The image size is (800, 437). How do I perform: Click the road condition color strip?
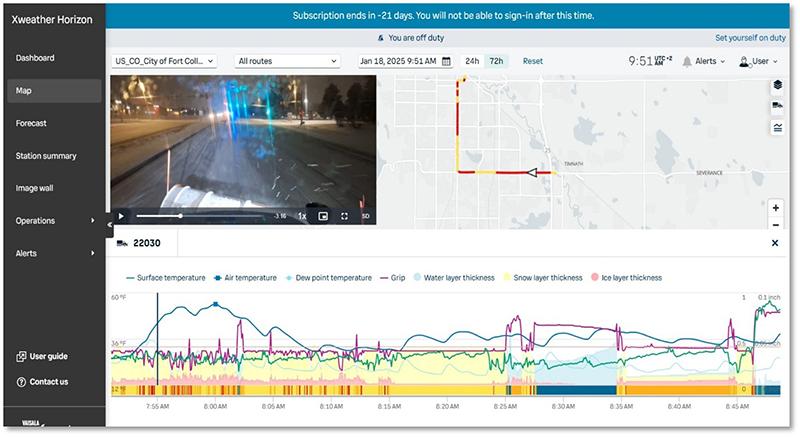(x=445, y=390)
